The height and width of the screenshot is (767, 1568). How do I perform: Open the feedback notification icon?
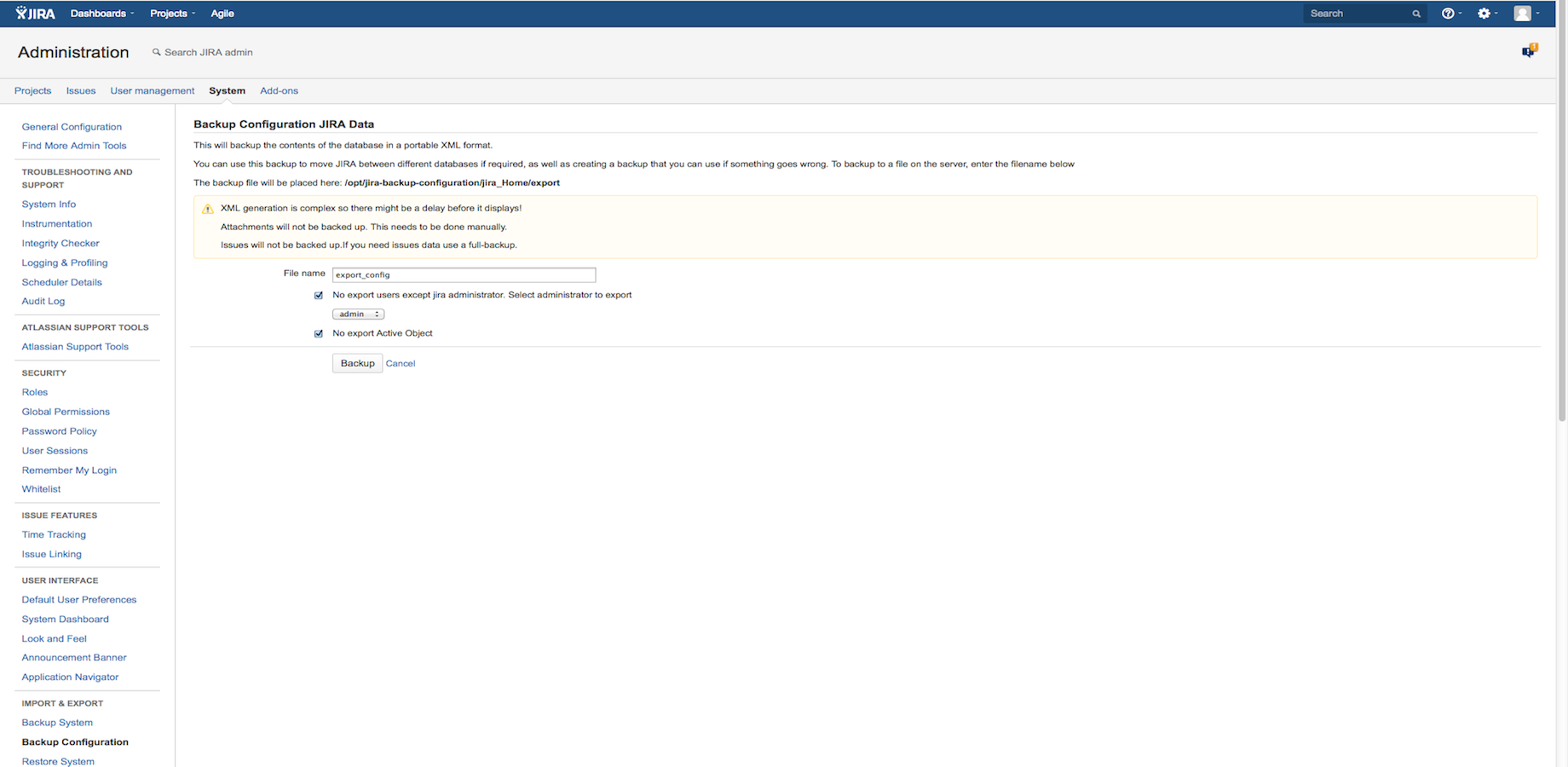(x=1530, y=51)
